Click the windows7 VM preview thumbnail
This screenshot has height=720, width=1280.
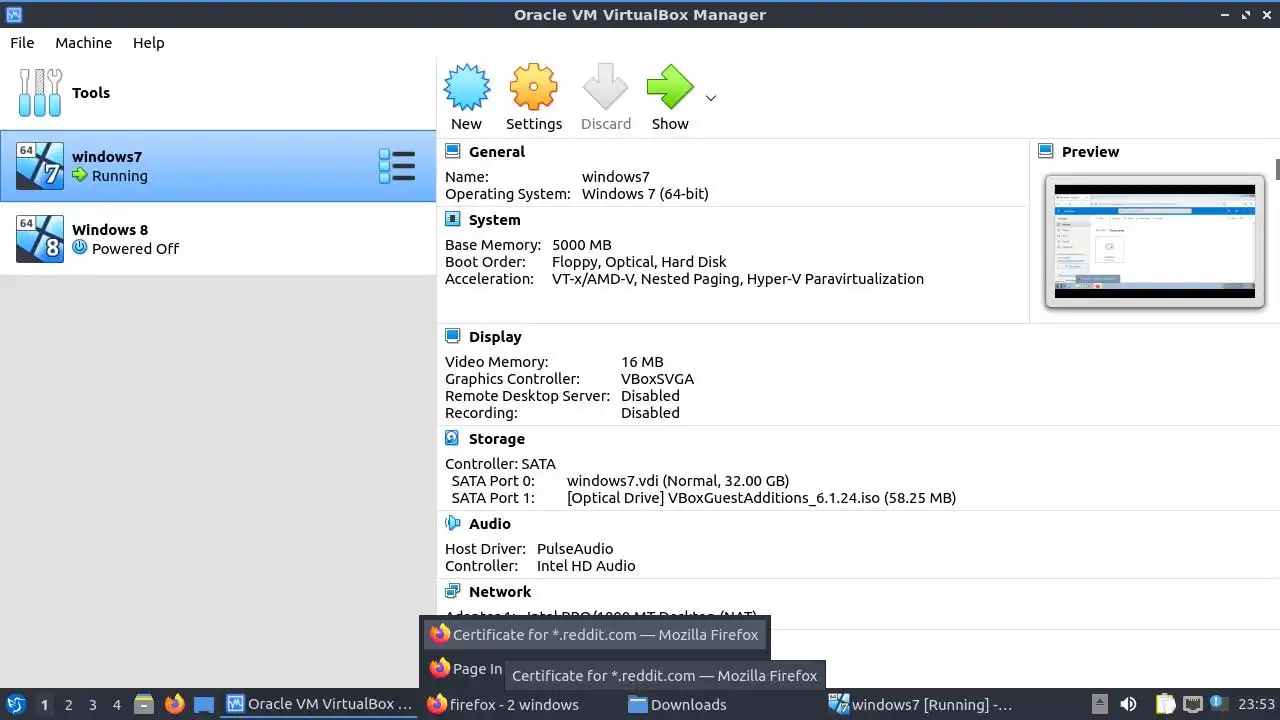[1155, 241]
